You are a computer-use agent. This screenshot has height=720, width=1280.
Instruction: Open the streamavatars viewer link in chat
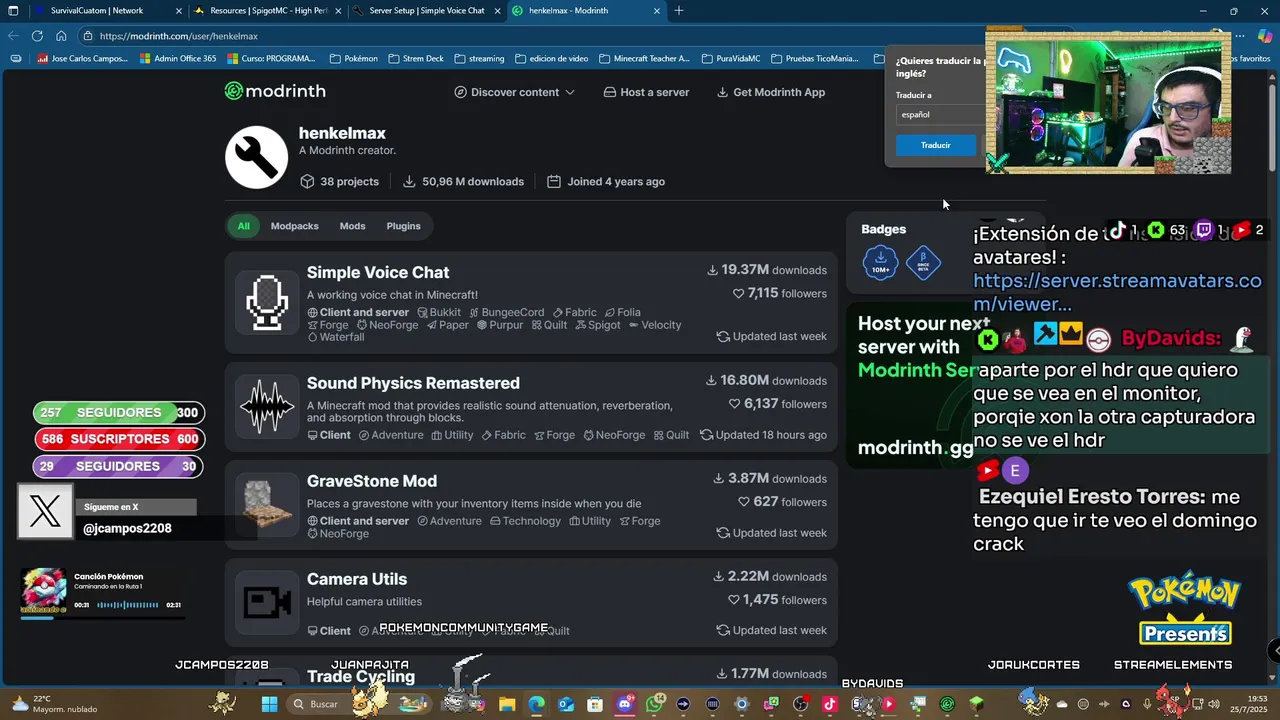[x=1117, y=293]
